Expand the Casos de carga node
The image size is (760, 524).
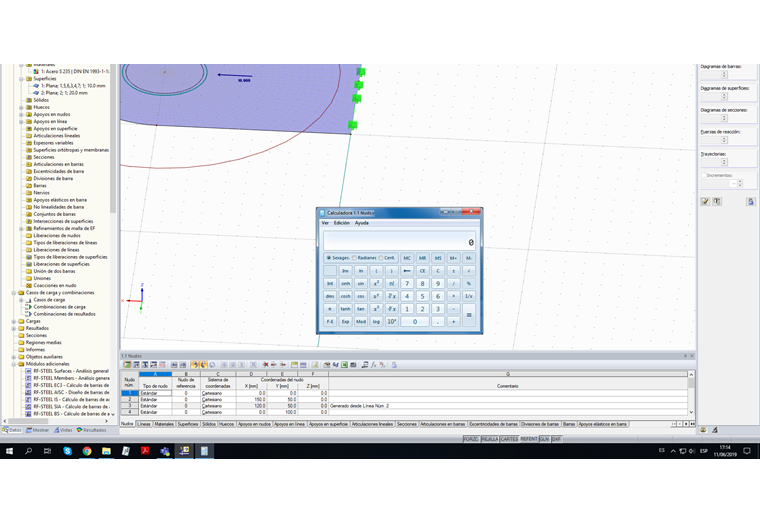pos(21,300)
